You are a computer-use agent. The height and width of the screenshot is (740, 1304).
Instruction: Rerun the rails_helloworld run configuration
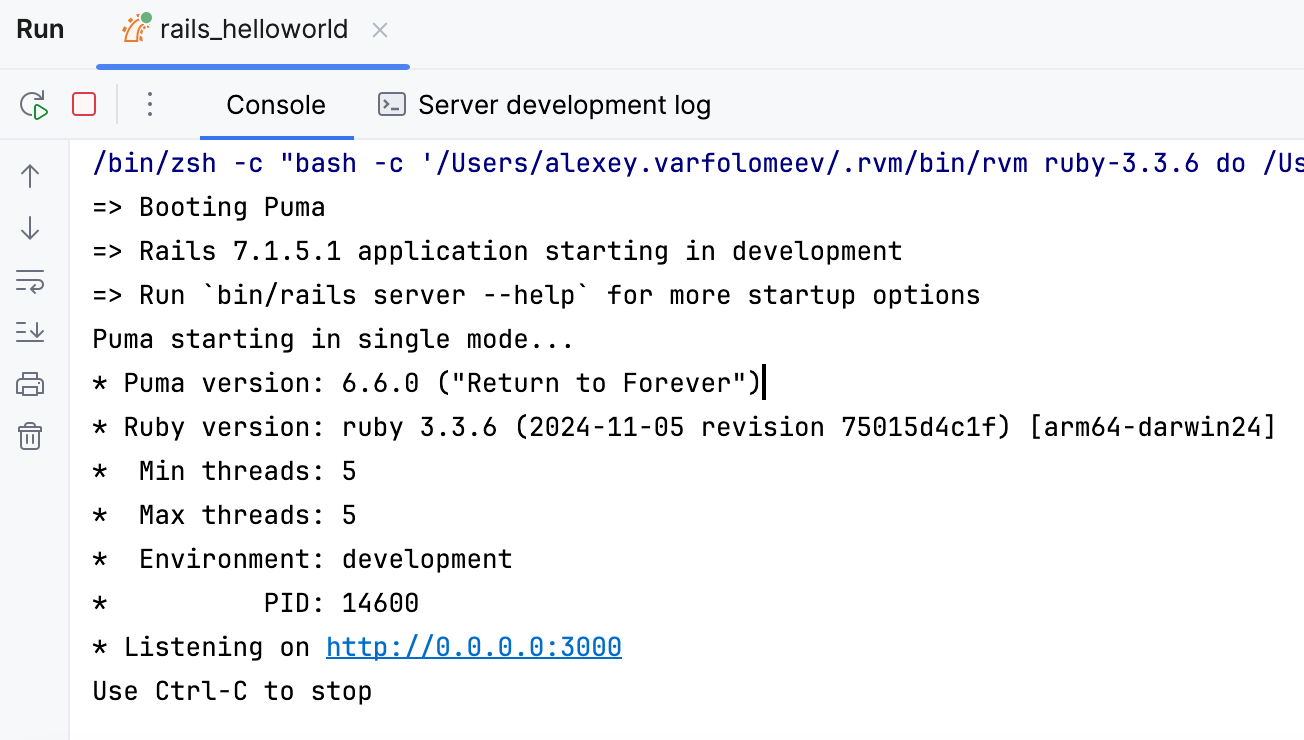[x=33, y=104]
